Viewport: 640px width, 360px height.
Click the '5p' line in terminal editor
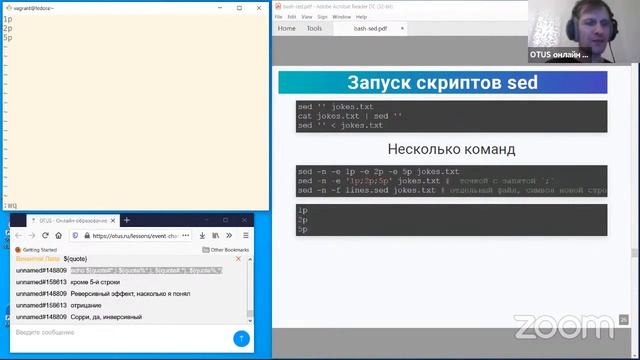(8, 38)
